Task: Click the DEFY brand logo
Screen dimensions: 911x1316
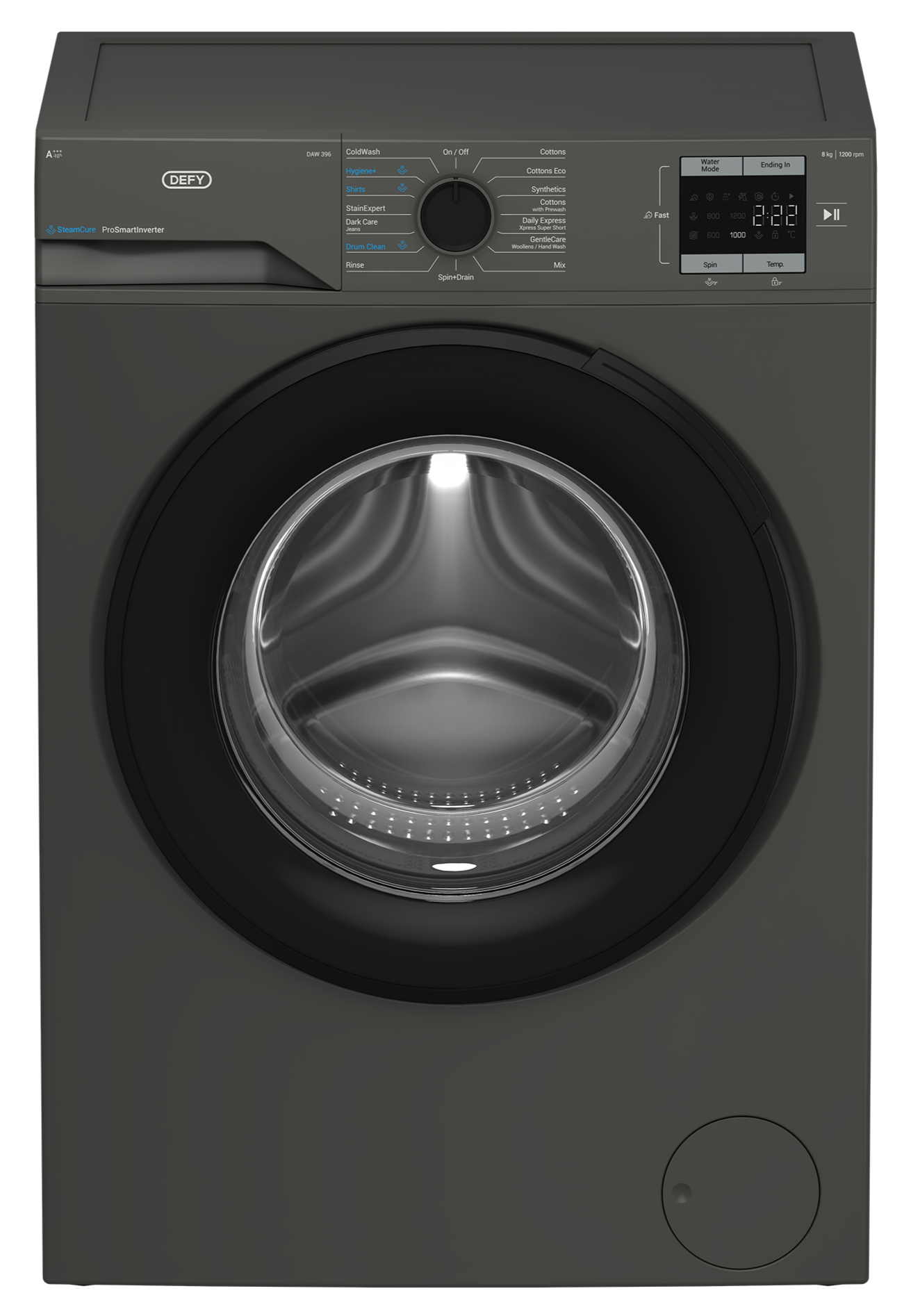Action: click(x=186, y=180)
